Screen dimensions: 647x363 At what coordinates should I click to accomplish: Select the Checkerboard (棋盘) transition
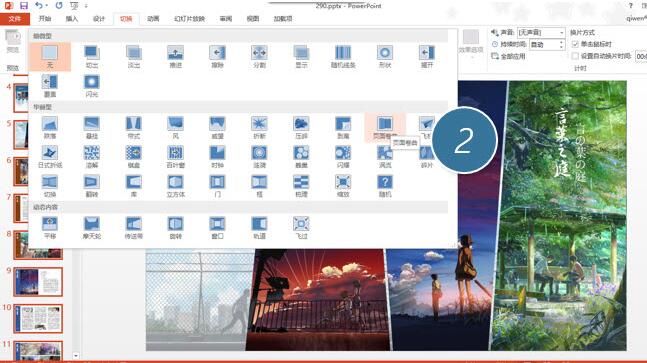(134, 157)
